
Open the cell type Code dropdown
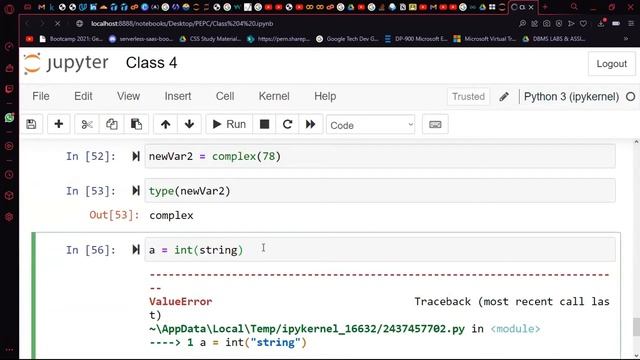point(371,125)
